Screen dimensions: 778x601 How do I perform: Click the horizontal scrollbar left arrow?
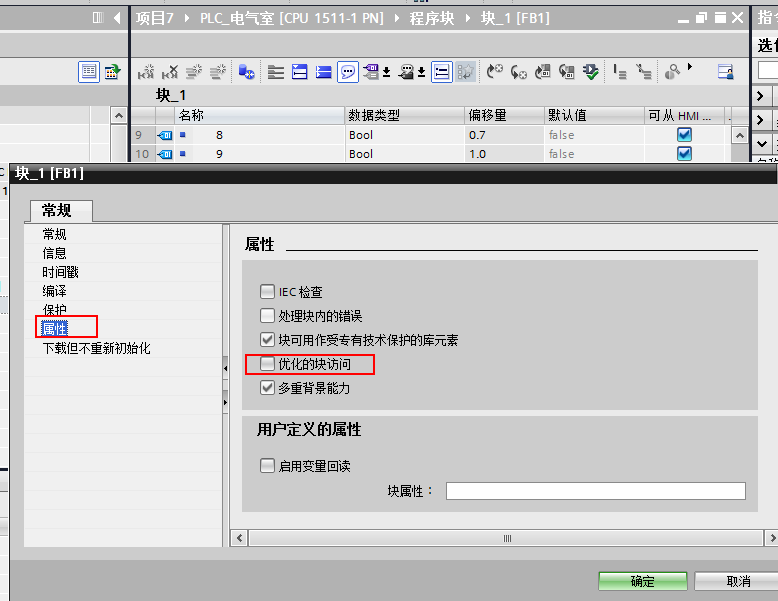240,538
